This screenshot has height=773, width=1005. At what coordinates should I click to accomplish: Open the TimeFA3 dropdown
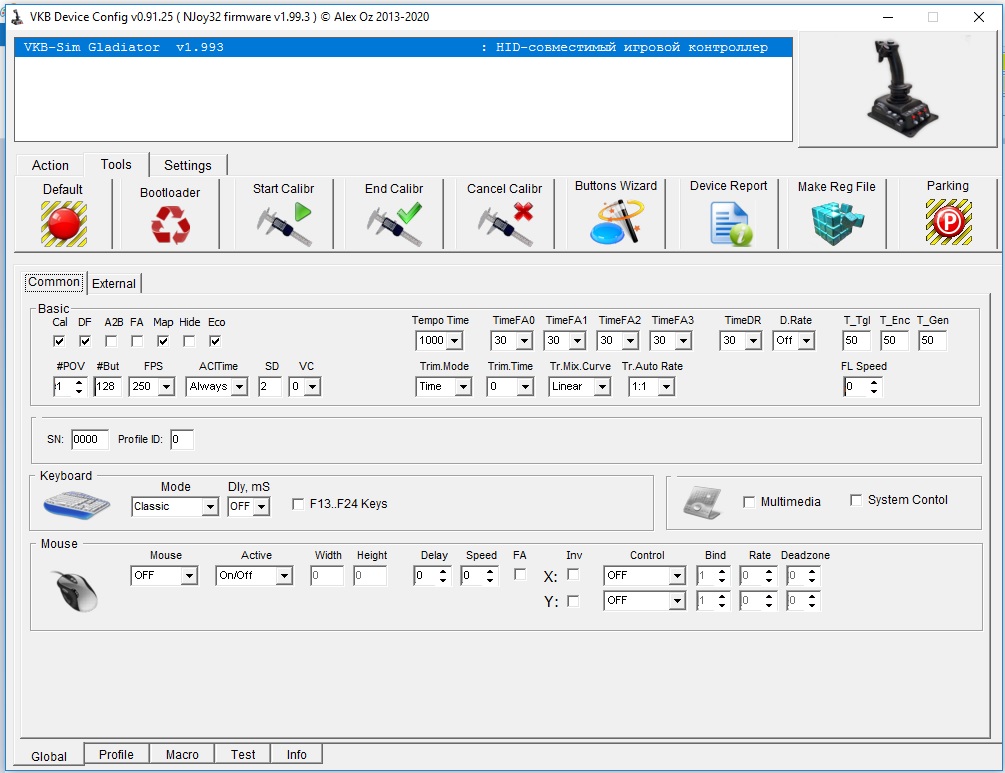pyautogui.click(x=683, y=340)
